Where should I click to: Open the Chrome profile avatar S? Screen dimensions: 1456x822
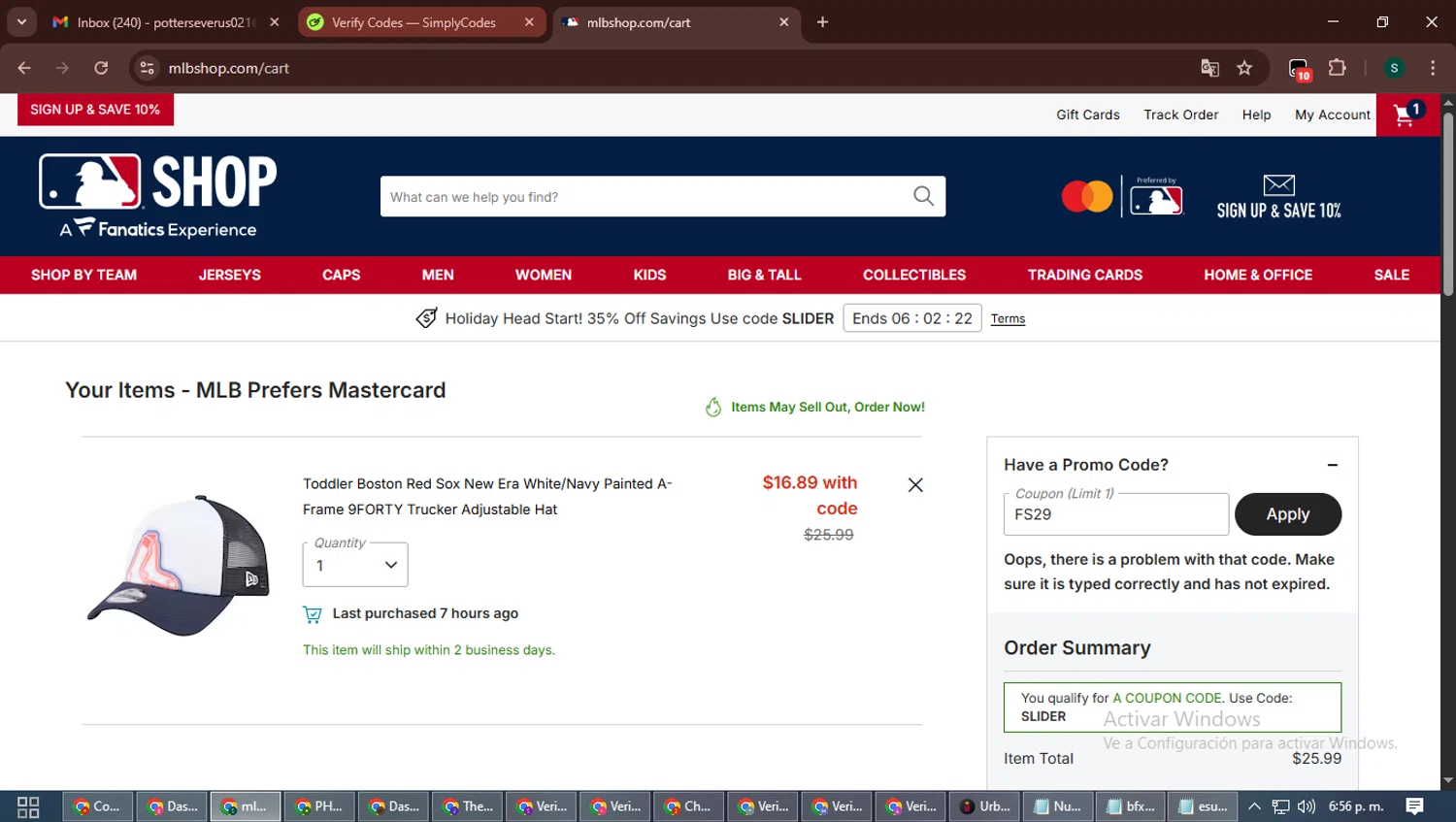[1394, 68]
